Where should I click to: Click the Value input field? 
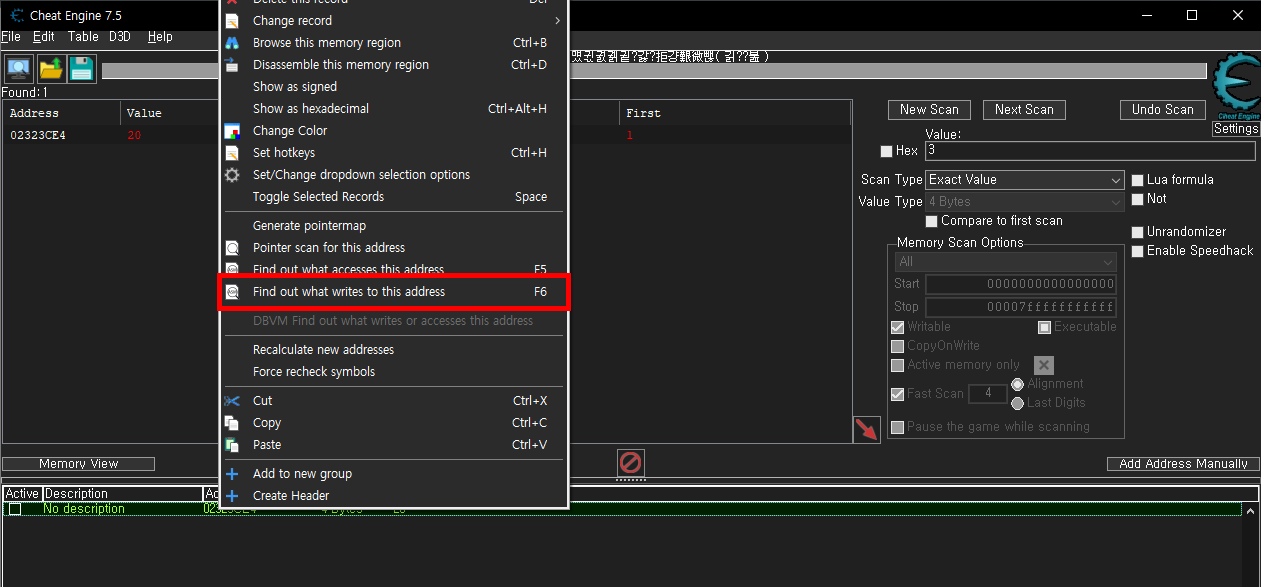click(1090, 151)
